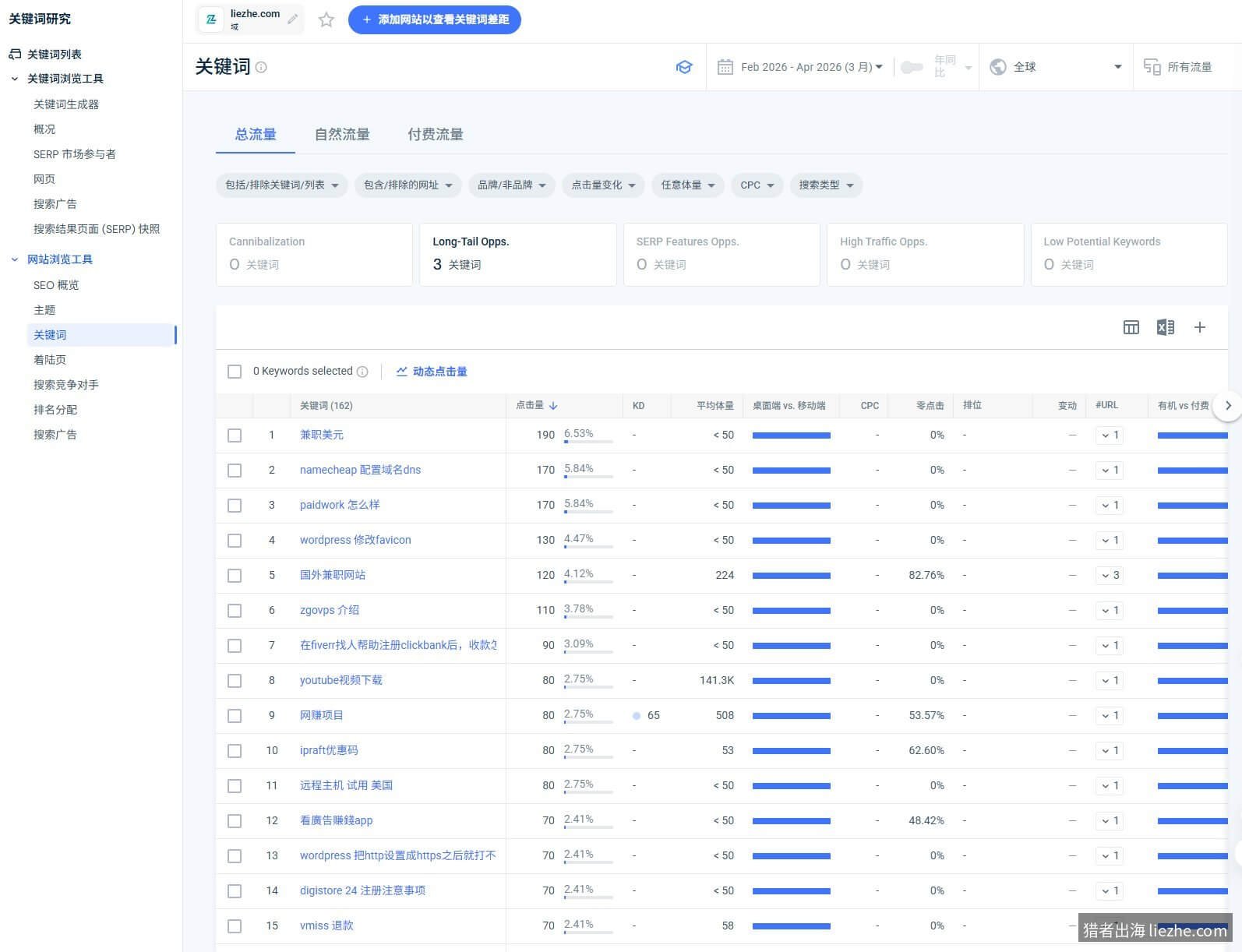Screen dimensions: 1242x952
Task: Select the Cannibalization card
Action: point(314,255)
